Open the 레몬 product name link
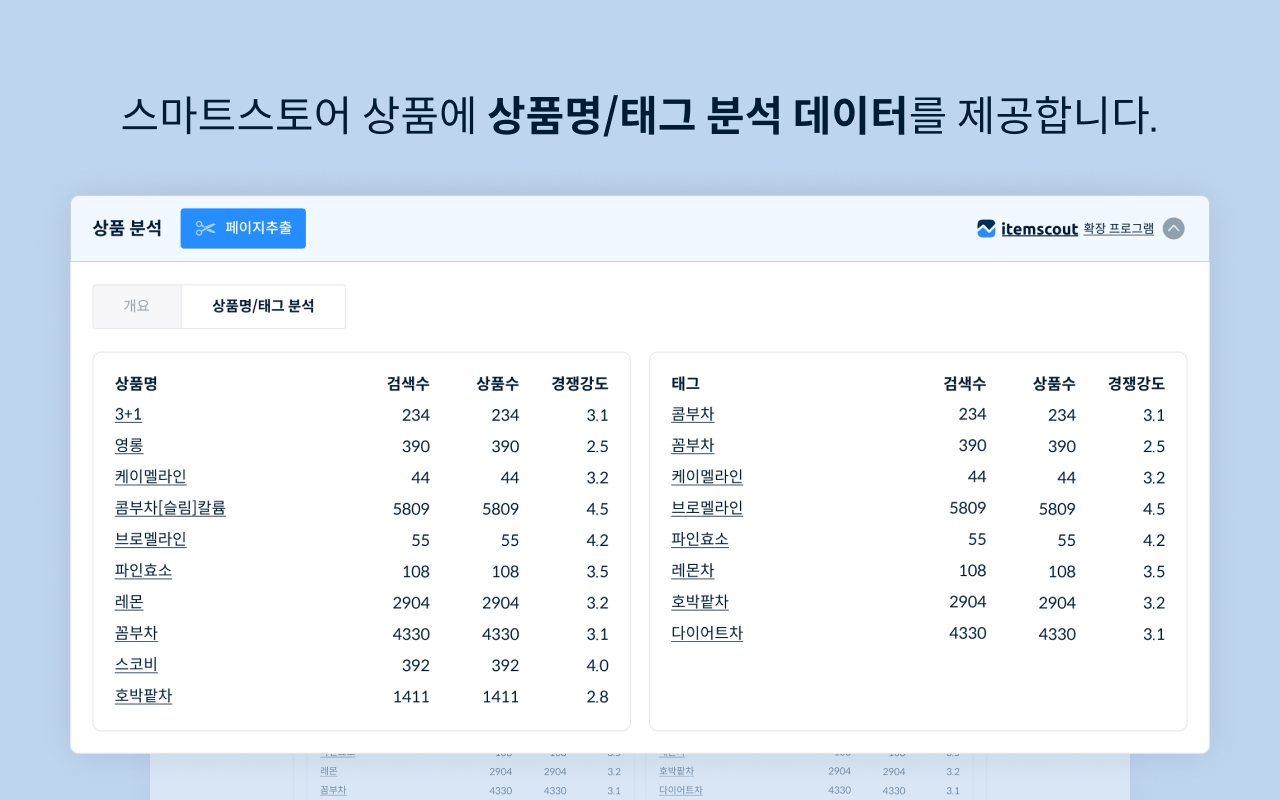The width and height of the screenshot is (1280, 800). [129, 602]
